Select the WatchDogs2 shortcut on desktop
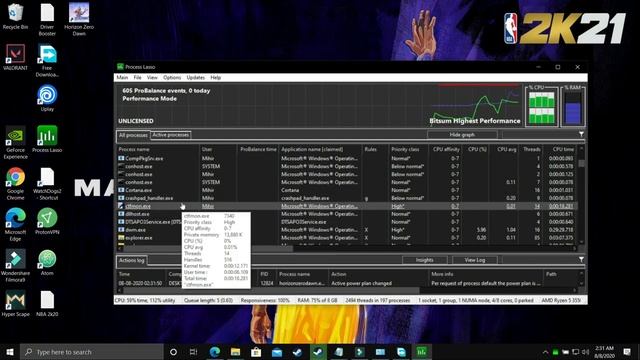This screenshot has width=640, height=360. click(47, 184)
